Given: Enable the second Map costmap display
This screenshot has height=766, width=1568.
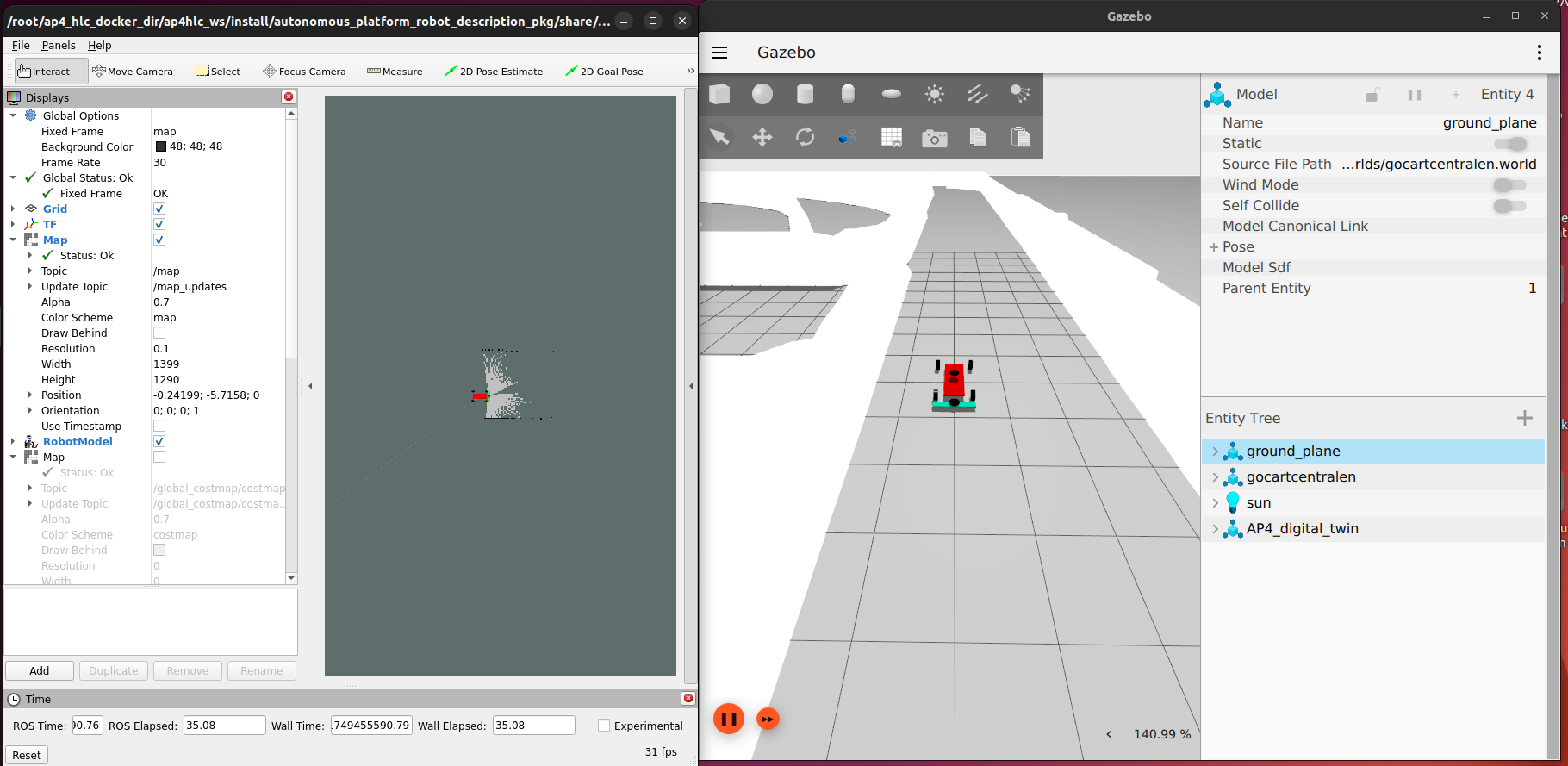Looking at the screenshot, I should (x=159, y=457).
